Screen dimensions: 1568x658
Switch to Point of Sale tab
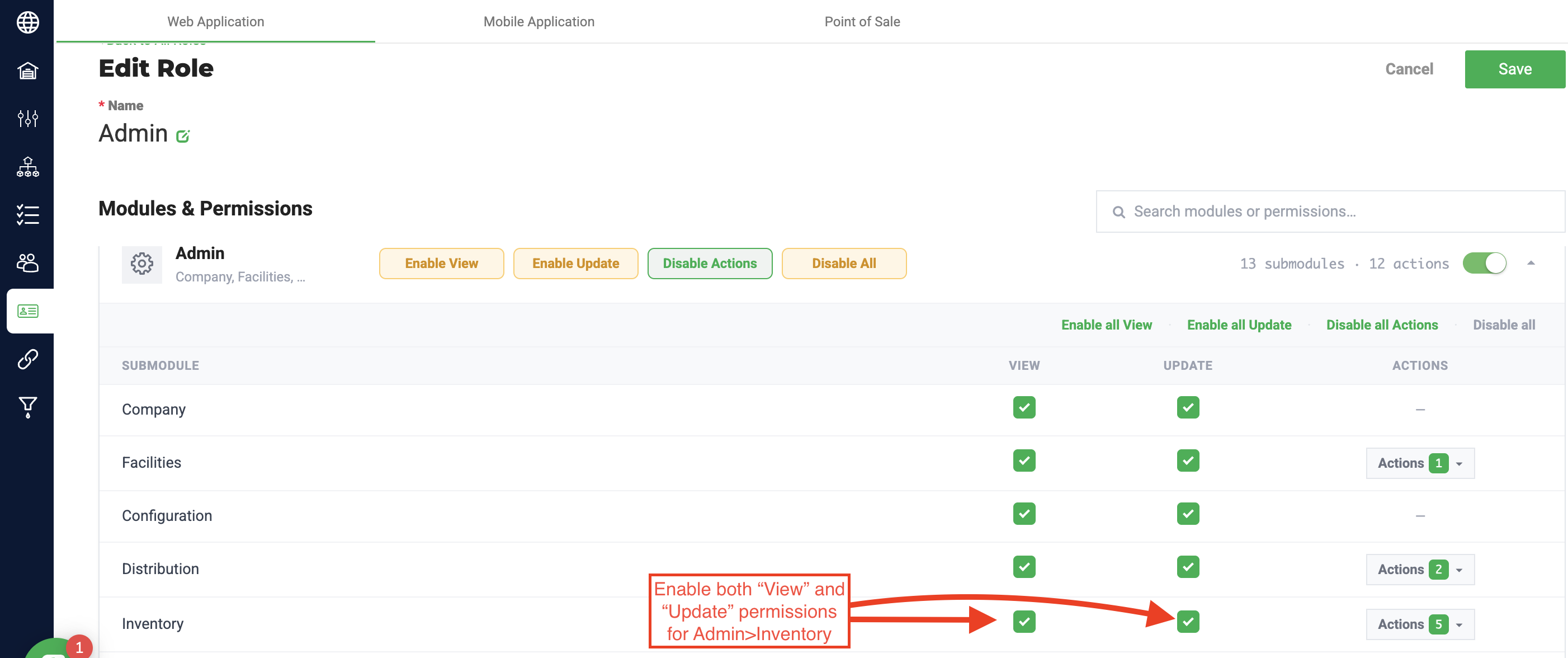[x=862, y=21]
